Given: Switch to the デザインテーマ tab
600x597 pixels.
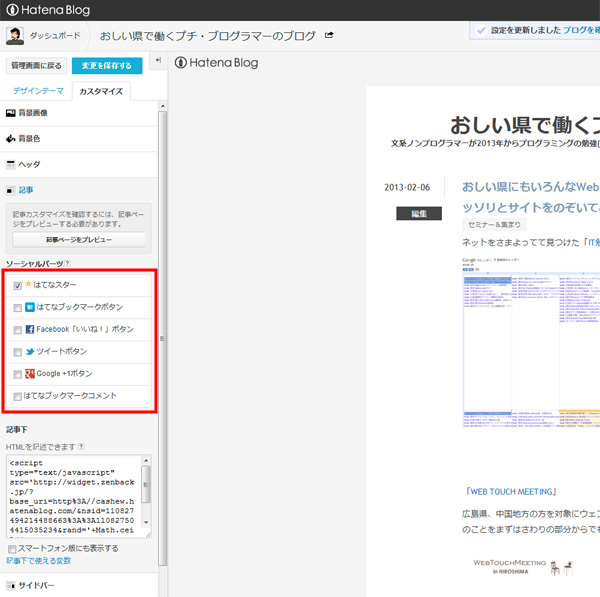Looking at the screenshot, I should [38, 91].
